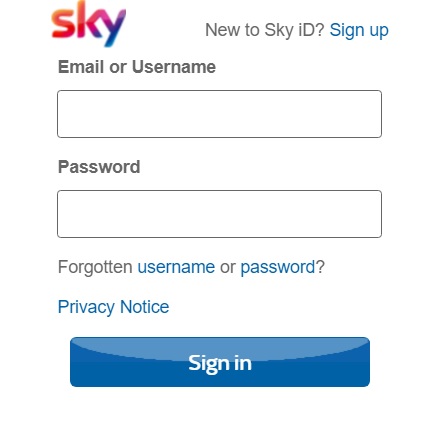The height and width of the screenshot is (428, 435).
Task: Place cursor in the second text box
Action: click(219, 214)
